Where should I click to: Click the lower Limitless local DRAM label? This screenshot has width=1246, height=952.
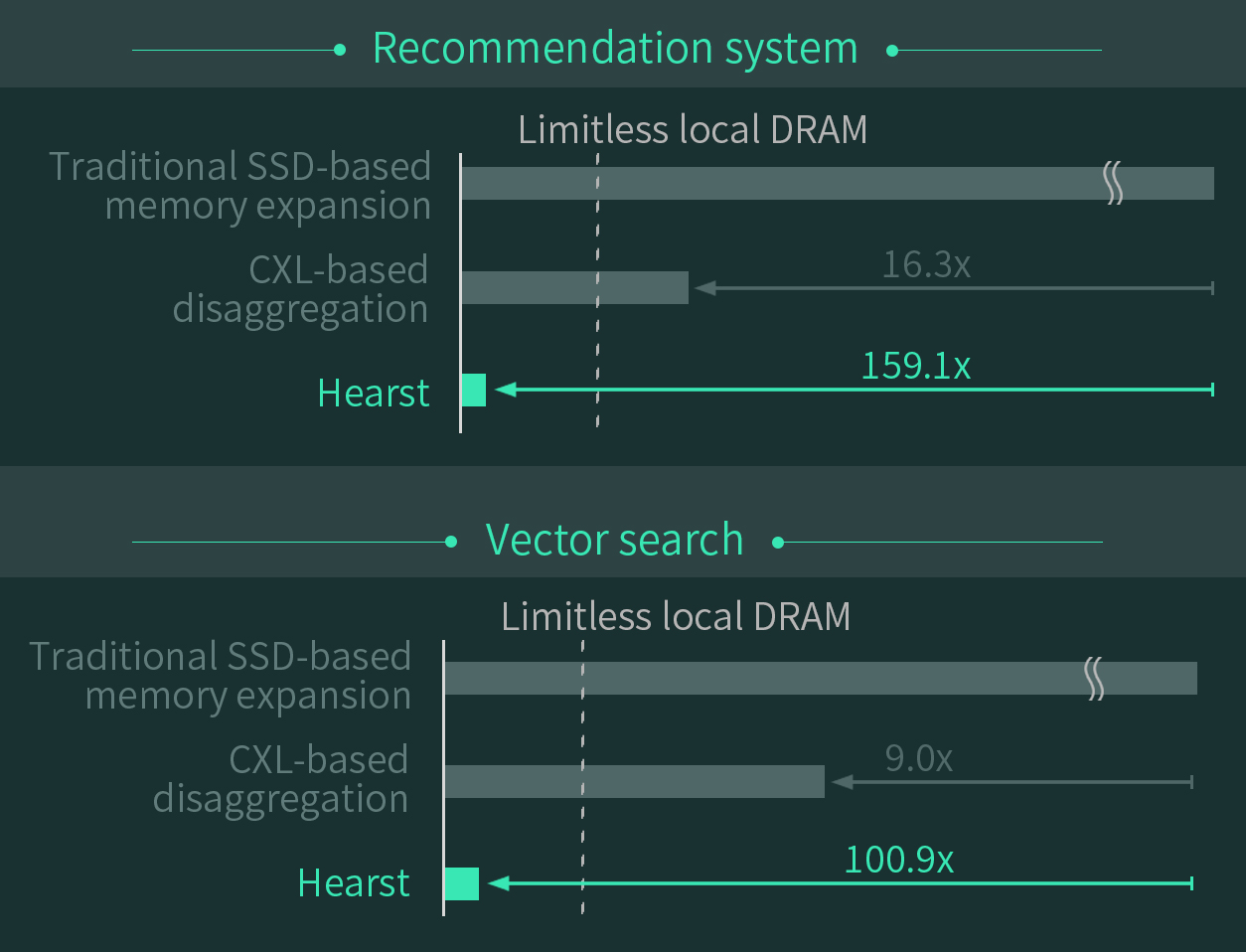click(676, 617)
